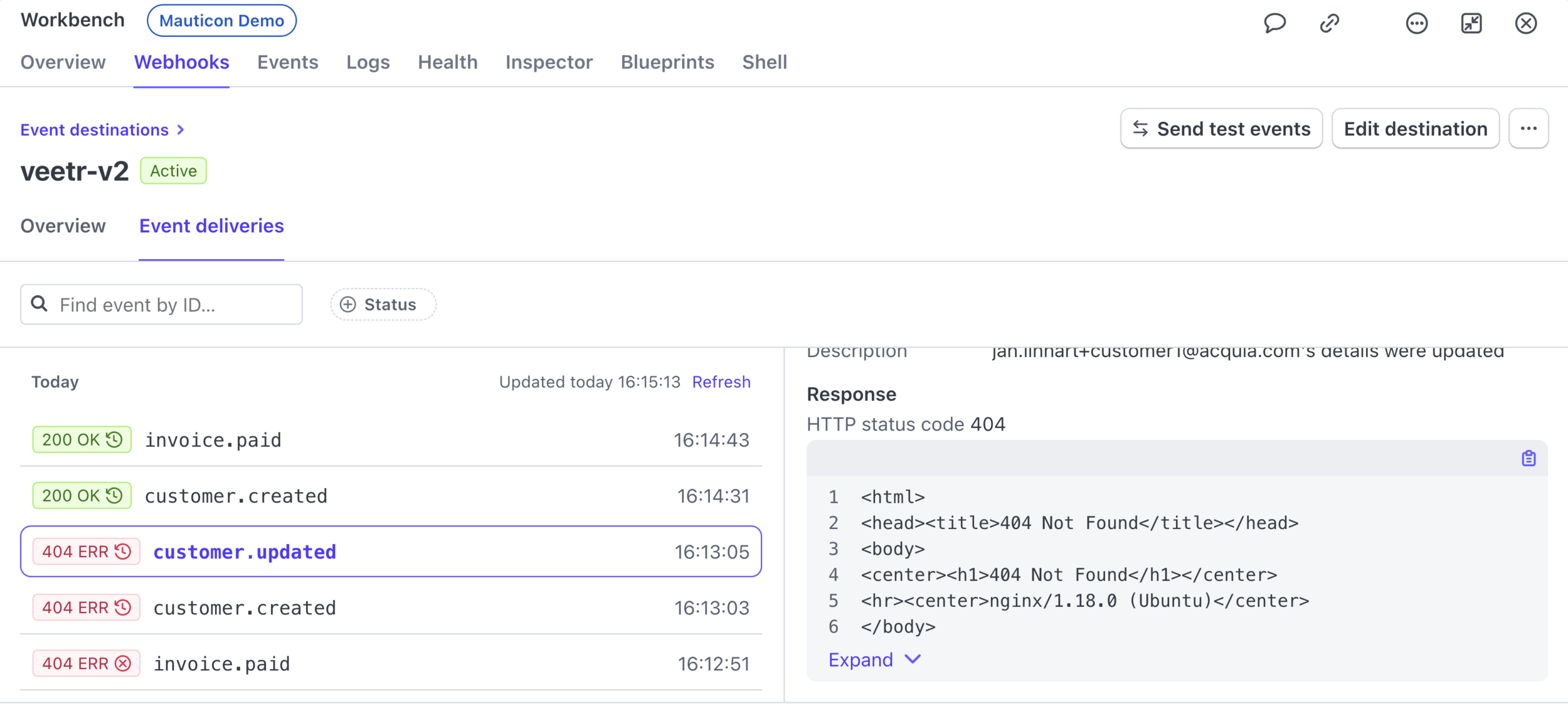Open the circled ellipsis options icon
Image resolution: width=1568 pixels, height=716 pixels.
click(1416, 23)
